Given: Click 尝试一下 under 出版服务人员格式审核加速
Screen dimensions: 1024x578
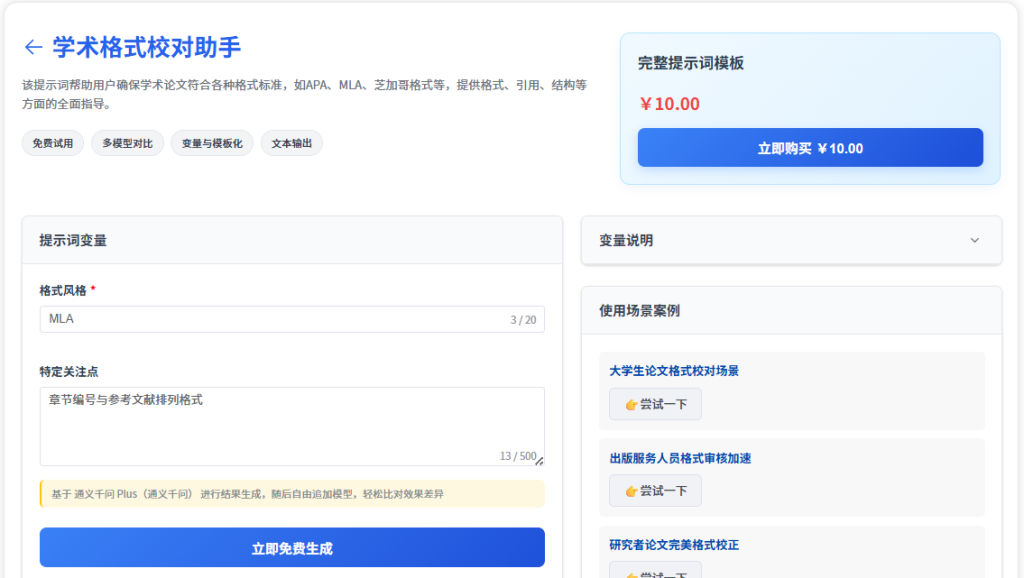Looking at the screenshot, I should click(655, 491).
